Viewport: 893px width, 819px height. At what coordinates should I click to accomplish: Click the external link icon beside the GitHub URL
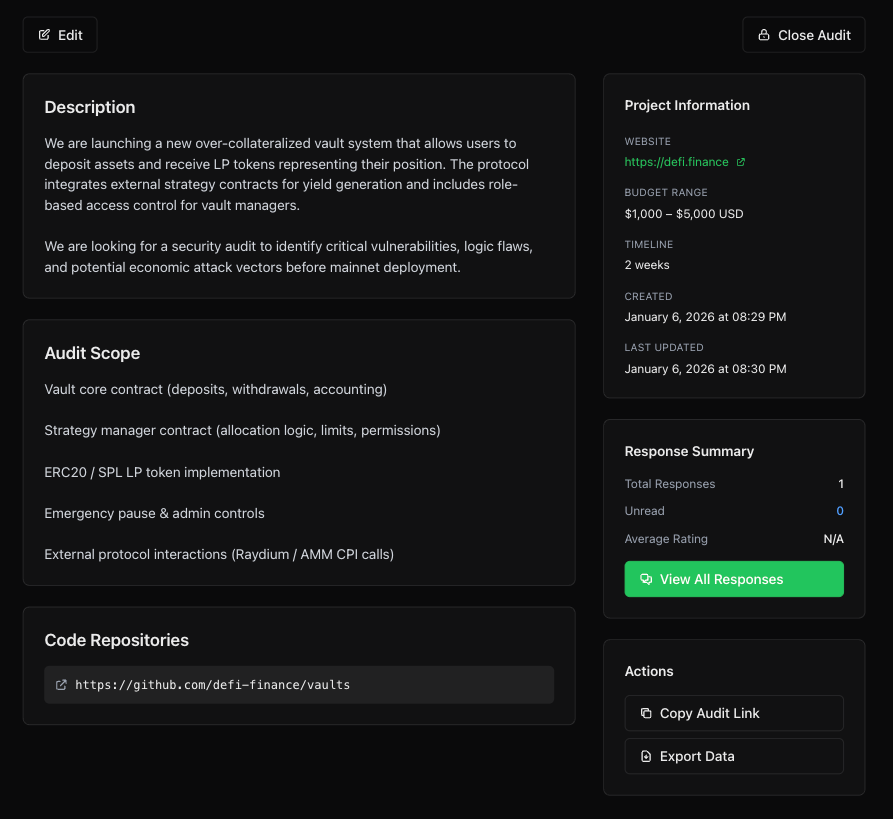[61, 685]
